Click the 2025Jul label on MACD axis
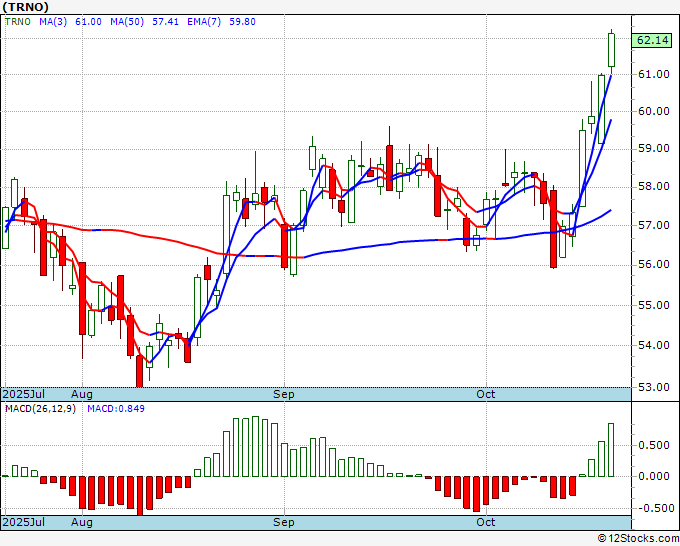This screenshot has height=546, width=680. point(24,522)
